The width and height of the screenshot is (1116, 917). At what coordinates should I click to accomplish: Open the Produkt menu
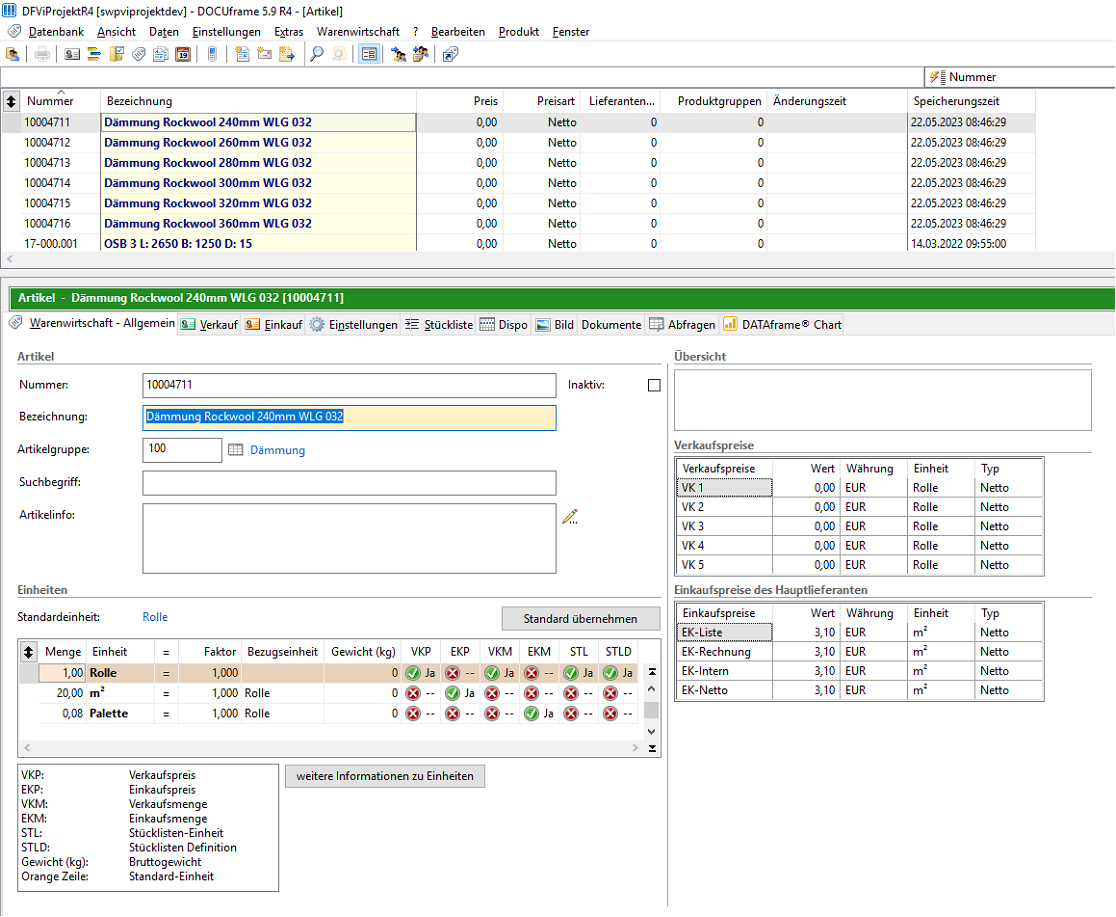tap(518, 32)
